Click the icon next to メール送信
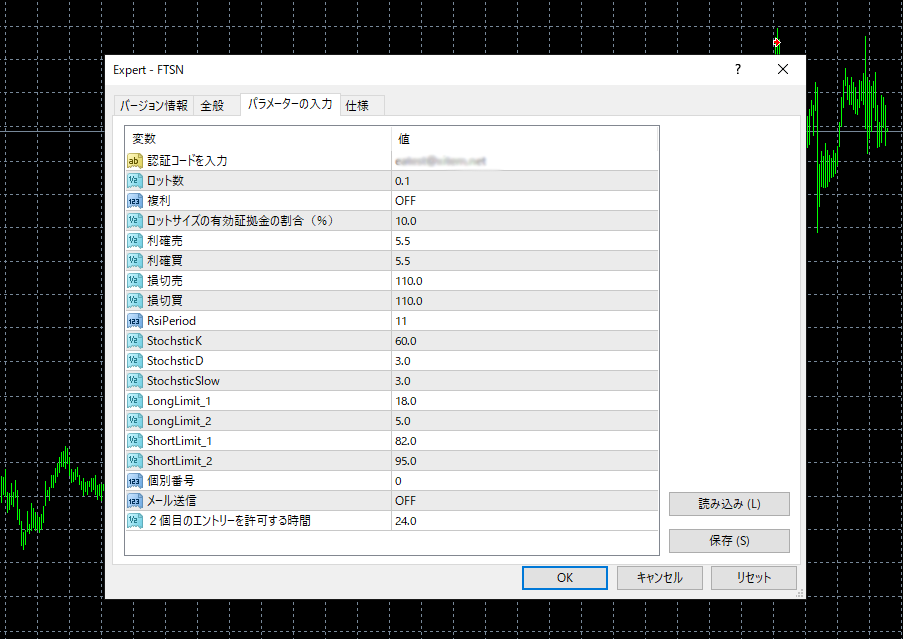This screenshot has width=903, height=639. click(x=135, y=501)
